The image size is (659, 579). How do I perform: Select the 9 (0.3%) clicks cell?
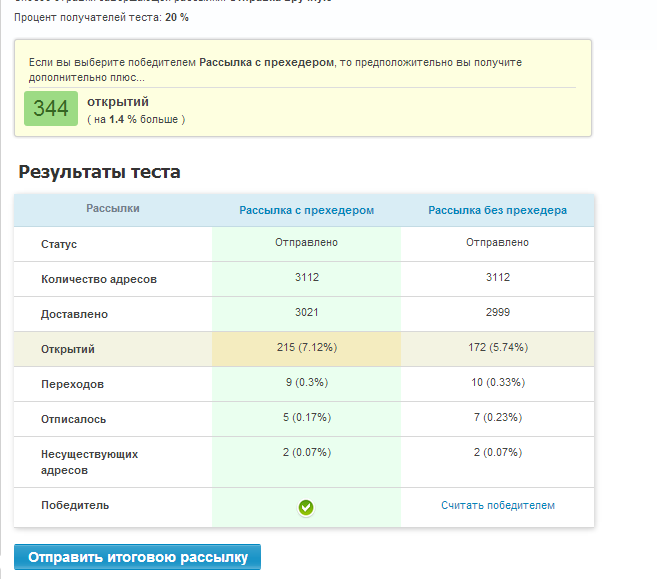point(306,383)
